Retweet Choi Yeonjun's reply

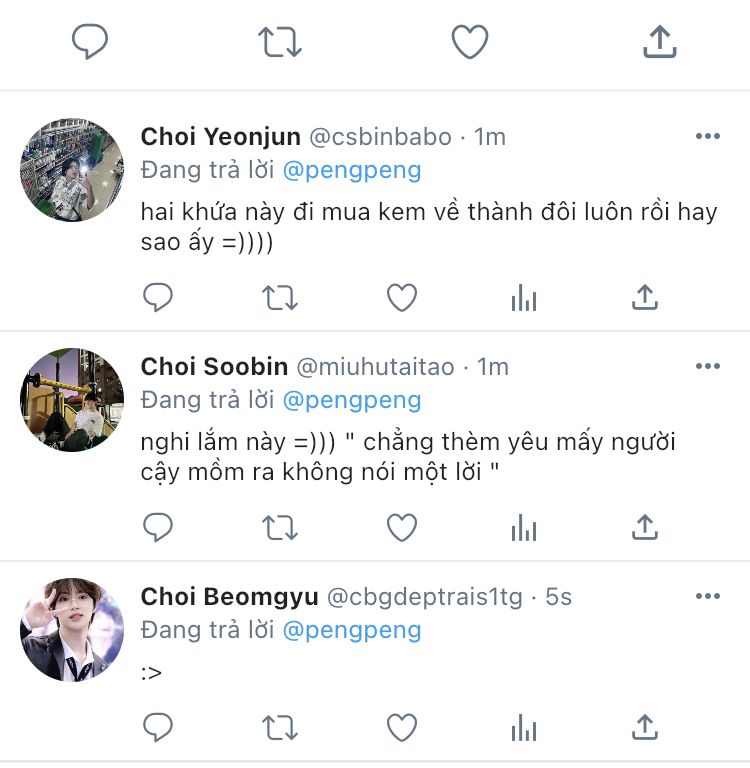point(279,297)
